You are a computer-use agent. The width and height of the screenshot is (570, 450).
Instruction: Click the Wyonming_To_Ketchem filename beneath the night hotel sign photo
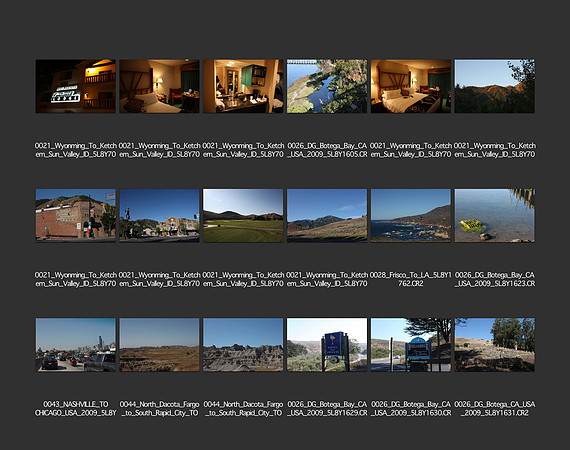click(x=76, y=150)
